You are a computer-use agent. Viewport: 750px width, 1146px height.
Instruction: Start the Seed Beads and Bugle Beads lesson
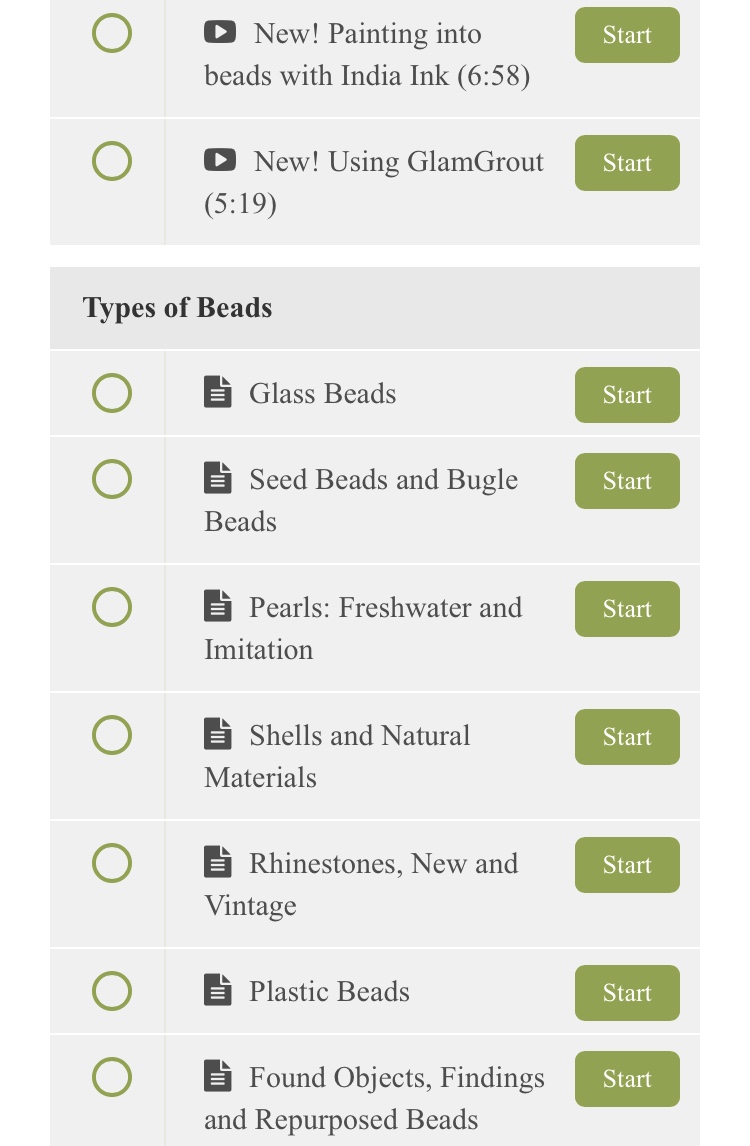(x=627, y=481)
